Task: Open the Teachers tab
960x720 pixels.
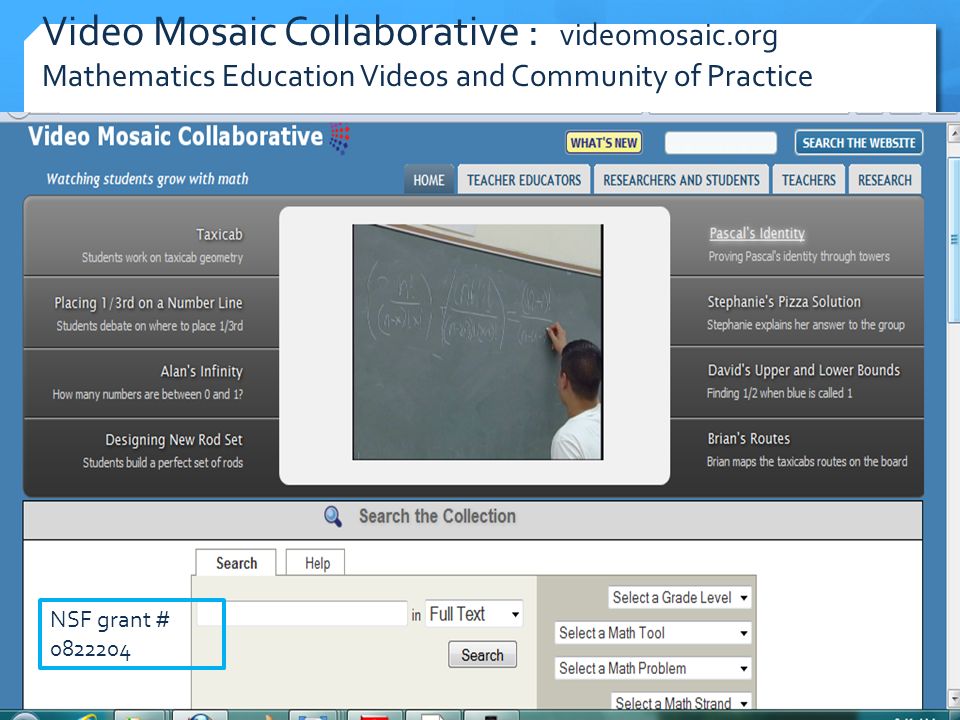Action: pos(809,180)
